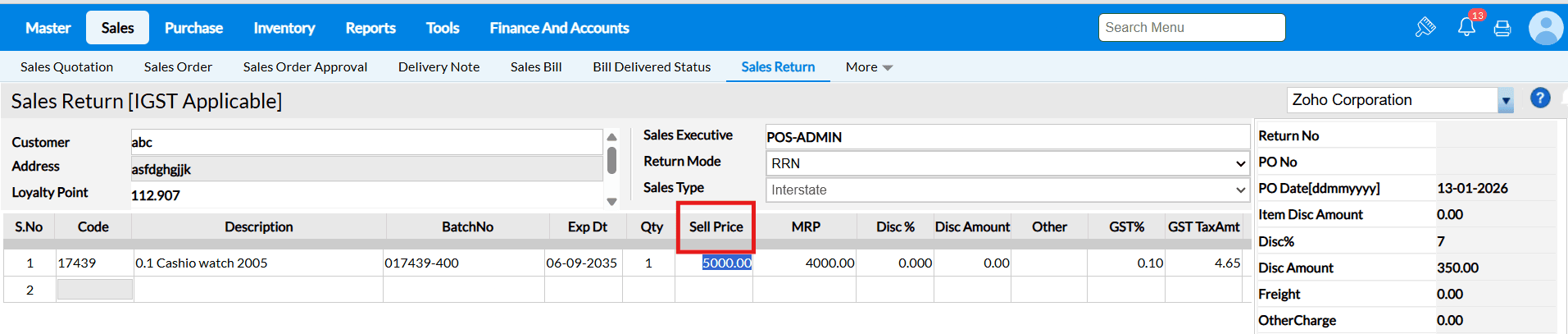Viewport: 1568px width, 334px height.
Task: Click the Search Menu field
Action: [x=1191, y=27]
